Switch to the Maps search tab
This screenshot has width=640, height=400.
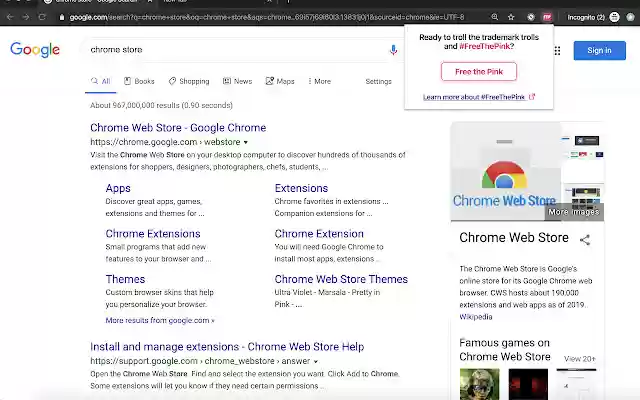tap(280, 81)
